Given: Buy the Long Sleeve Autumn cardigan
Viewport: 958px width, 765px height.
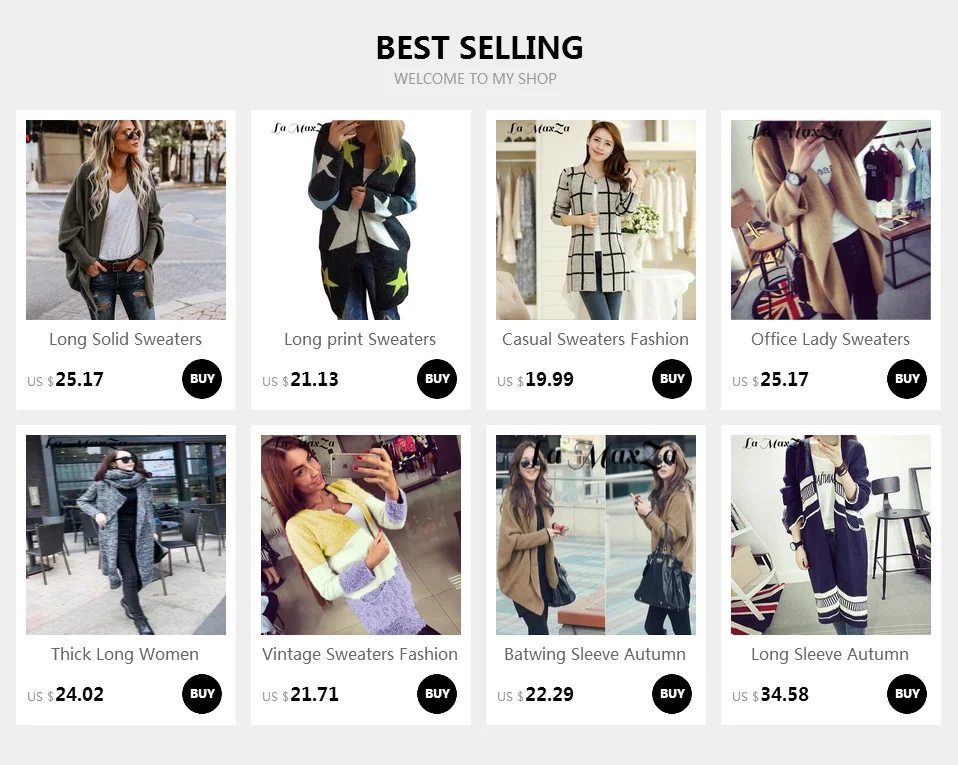Looking at the screenshot, I should (x=907, y=694).
